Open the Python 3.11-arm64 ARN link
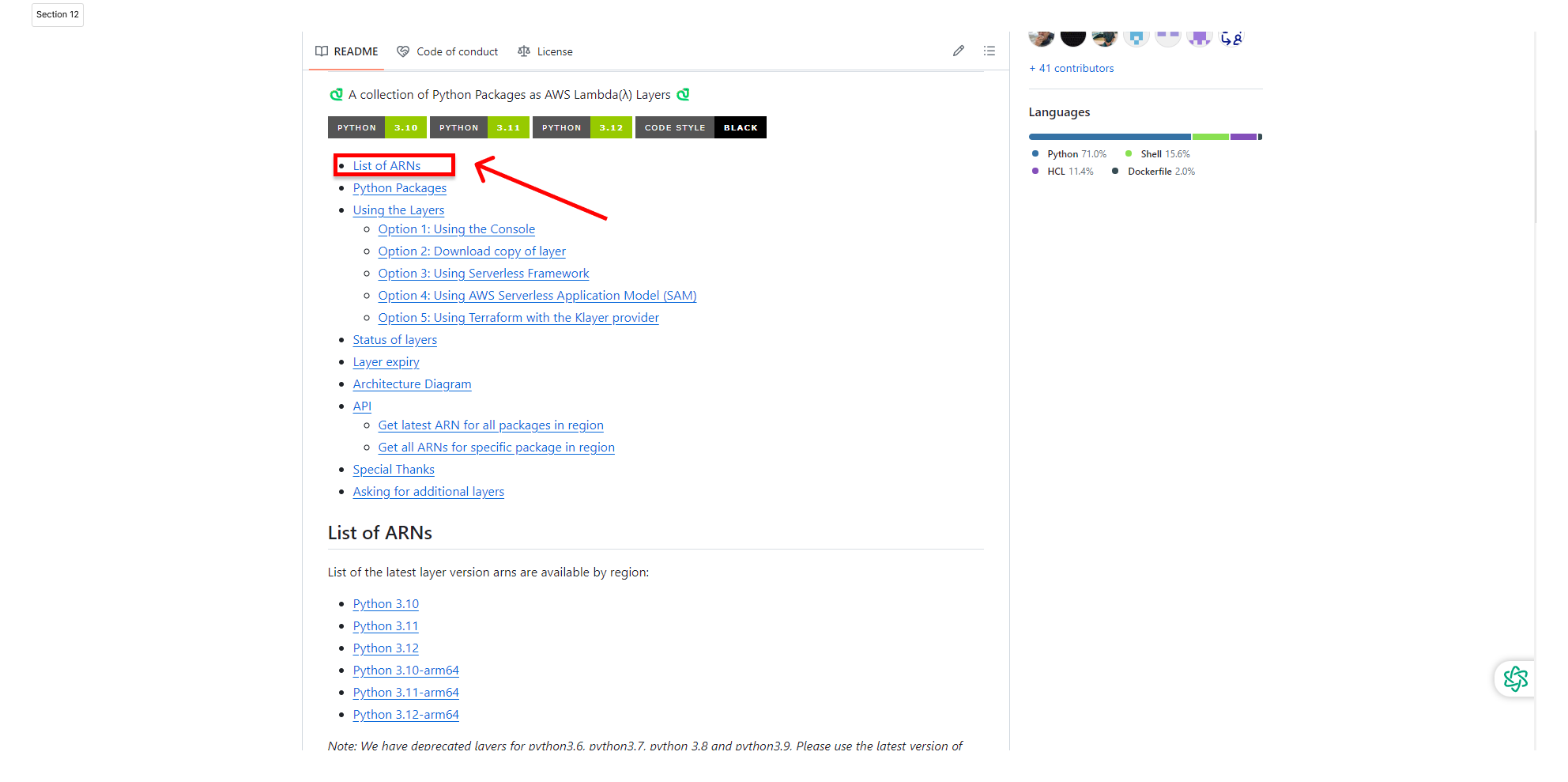 pyautogui.click(x=405, y=693)
